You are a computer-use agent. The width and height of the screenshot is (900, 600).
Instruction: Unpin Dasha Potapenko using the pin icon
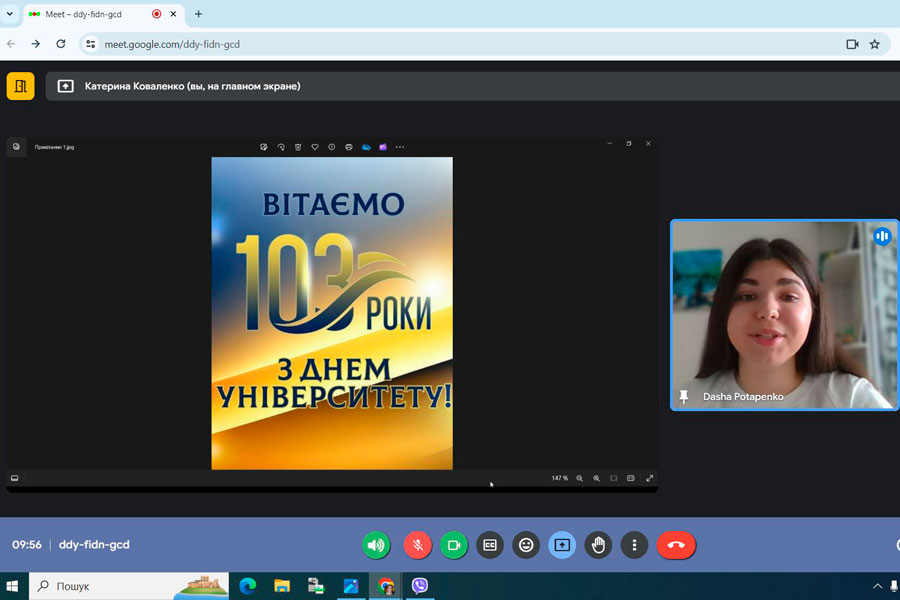(x=684, y=397)
